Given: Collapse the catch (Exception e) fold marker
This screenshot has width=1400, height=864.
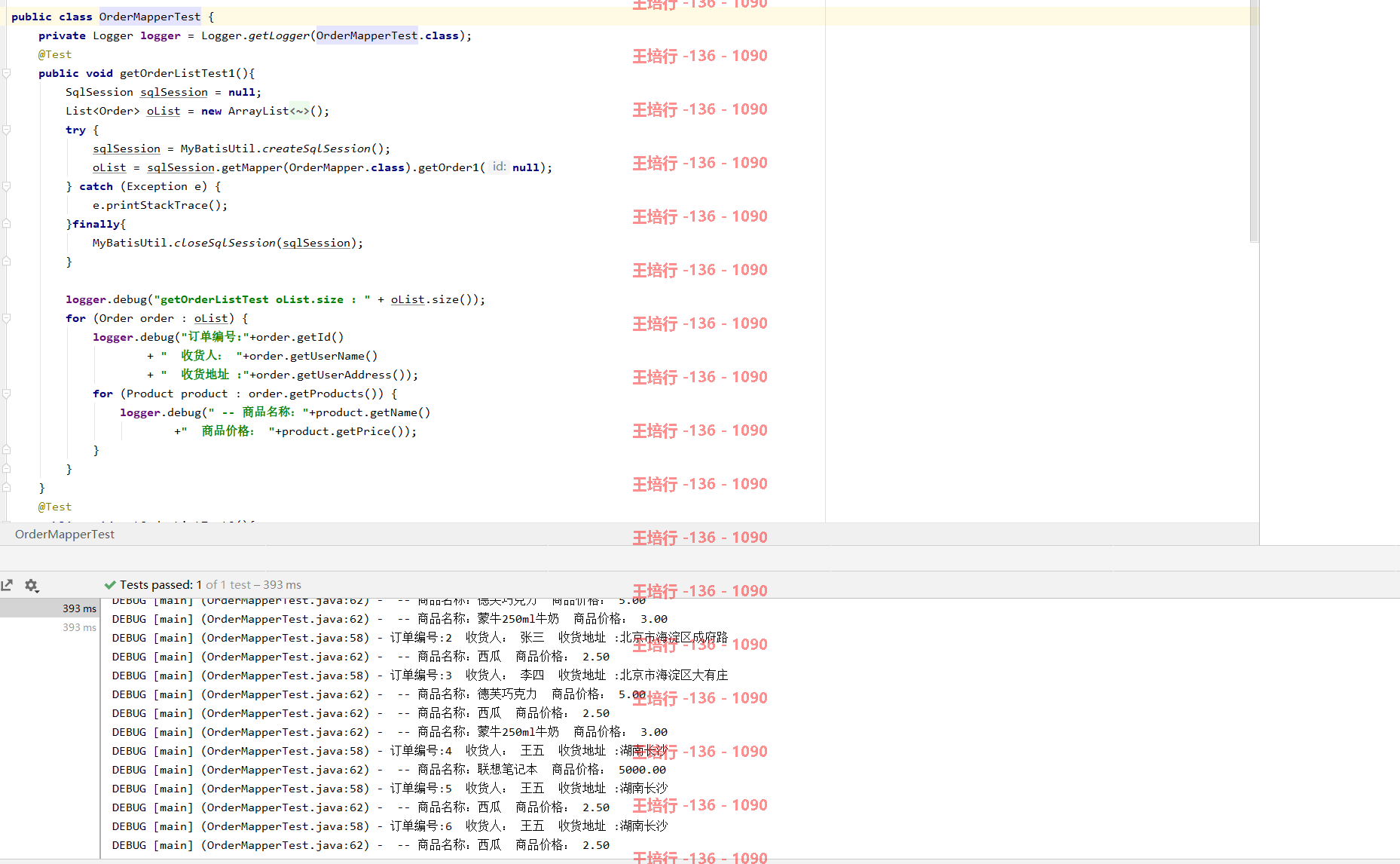Looking at the screenshot, I should pyautogui.click(x=6, y=186).
